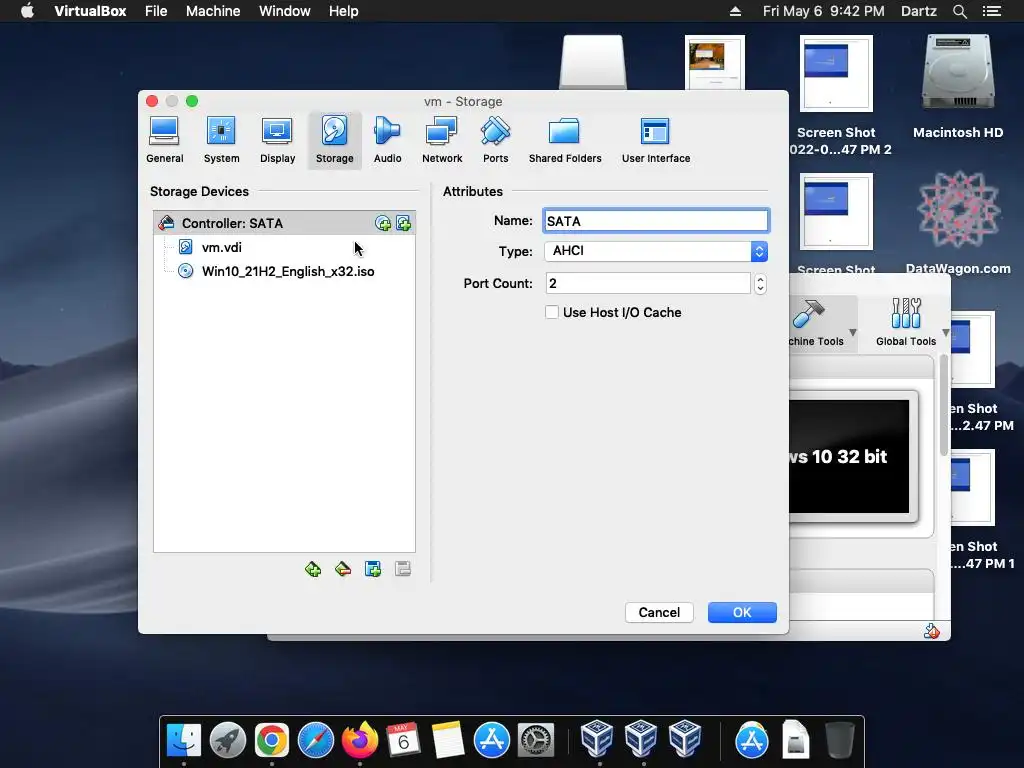Viewport: 1024px width, 768px height.
Task: Open the Network settings section
Action: 442,140
